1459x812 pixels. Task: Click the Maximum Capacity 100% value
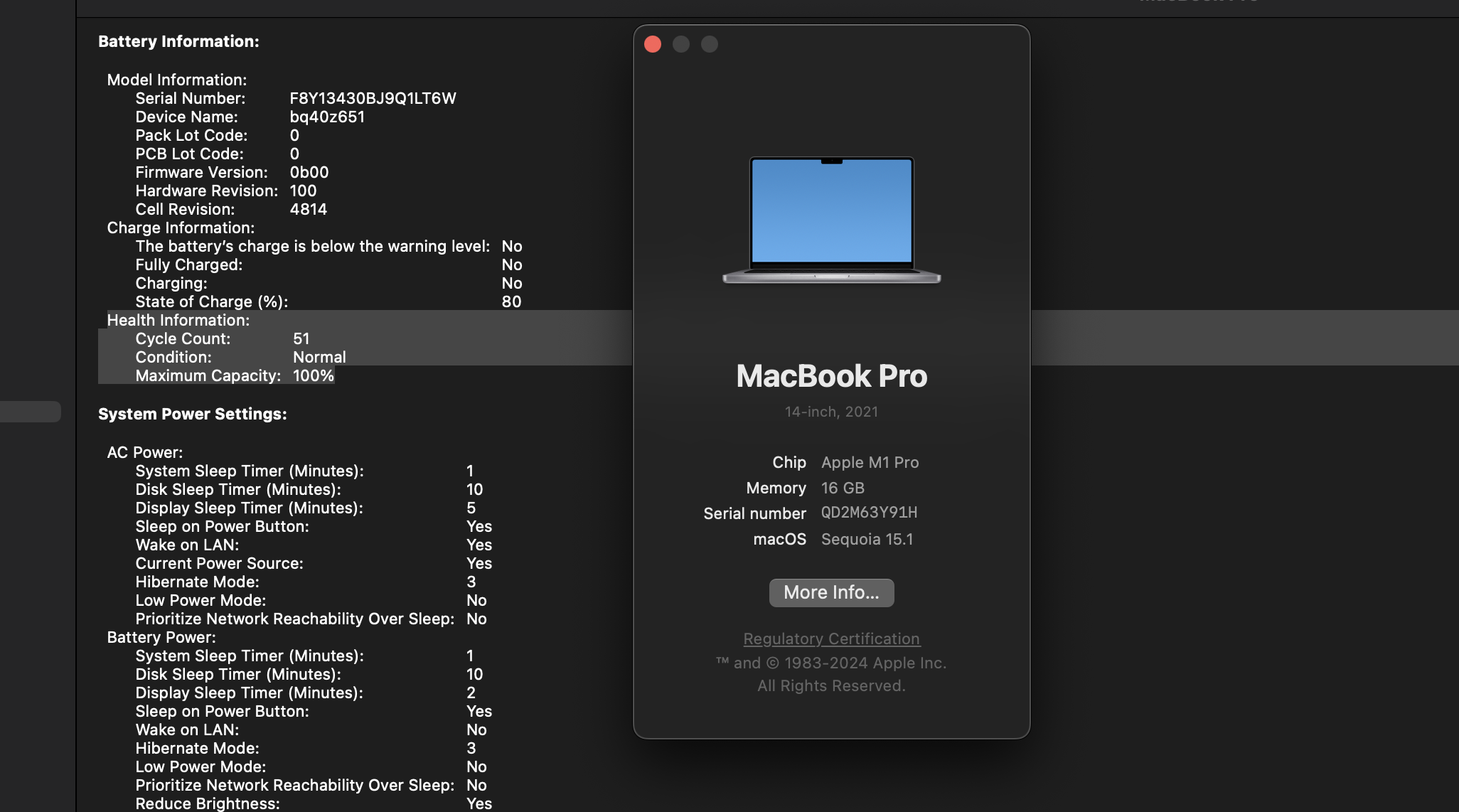coord(313,375)
